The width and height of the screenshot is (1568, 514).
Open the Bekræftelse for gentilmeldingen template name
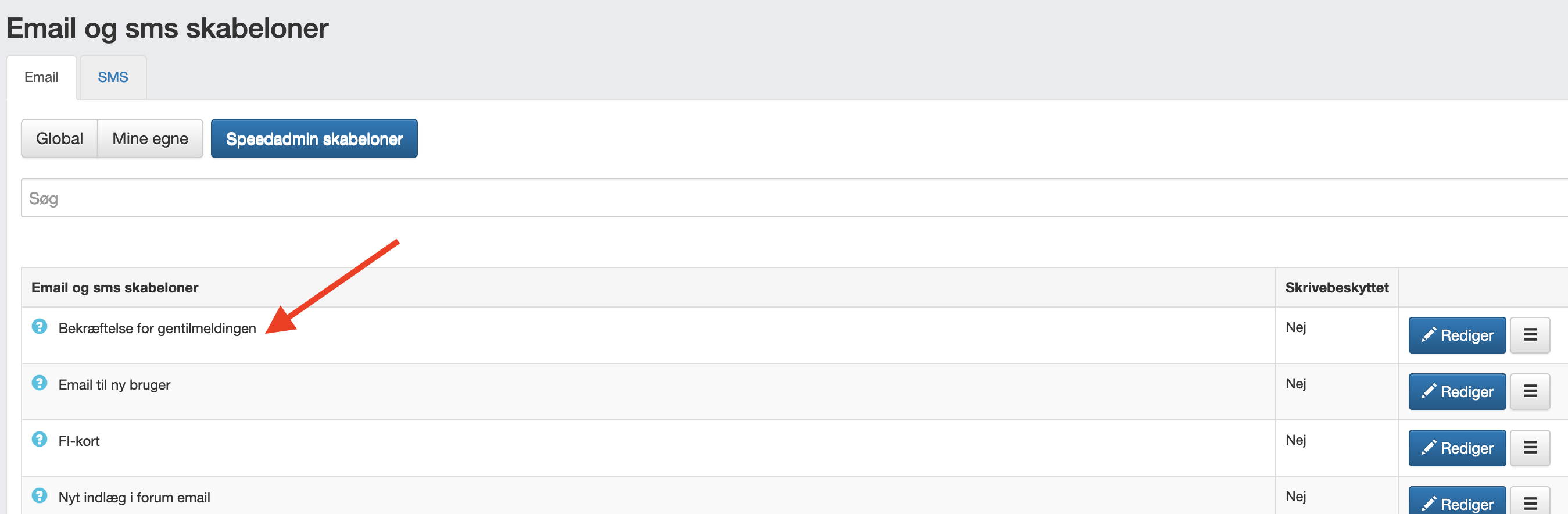pos(157,329)
